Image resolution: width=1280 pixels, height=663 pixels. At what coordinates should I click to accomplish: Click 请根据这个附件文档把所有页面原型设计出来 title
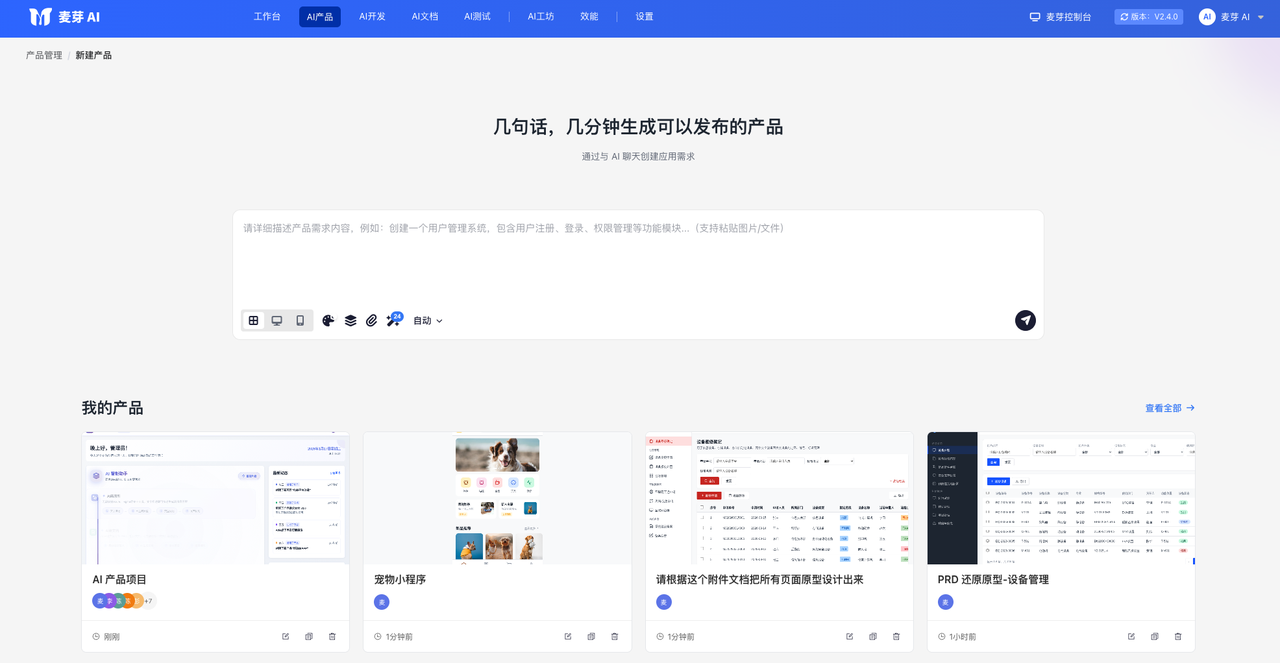pos(760,579)
